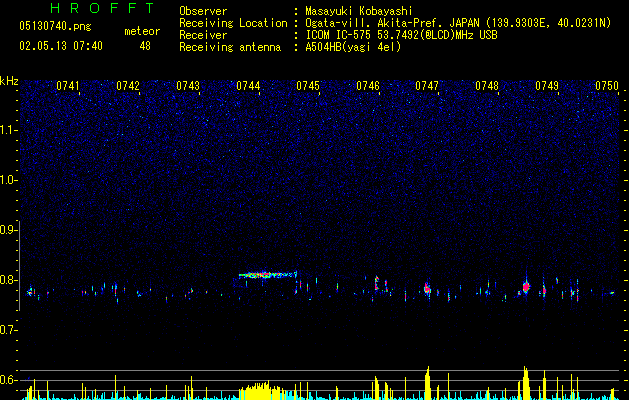Click the 0743 time marker

click(188, 86)
